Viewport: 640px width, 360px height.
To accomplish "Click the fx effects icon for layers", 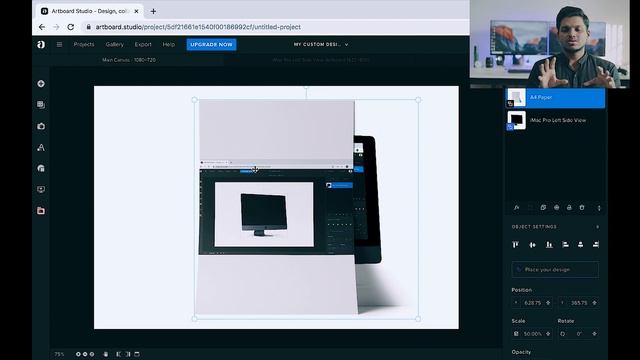I will 516,208.
